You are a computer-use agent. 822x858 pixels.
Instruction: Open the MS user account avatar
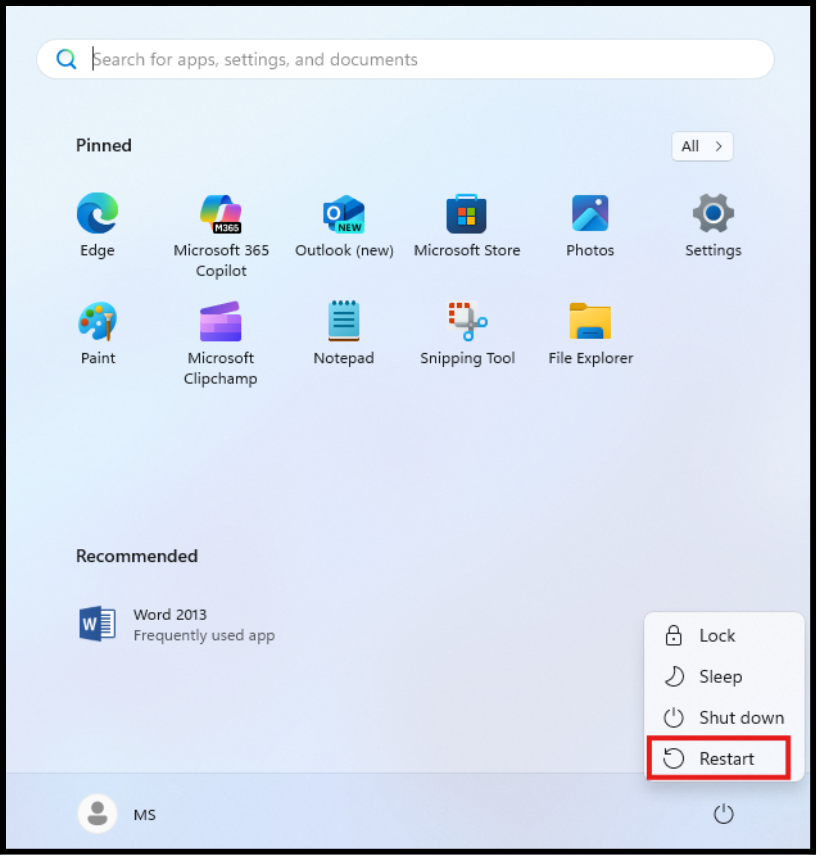pyautogui.click(x=97, y=814)
